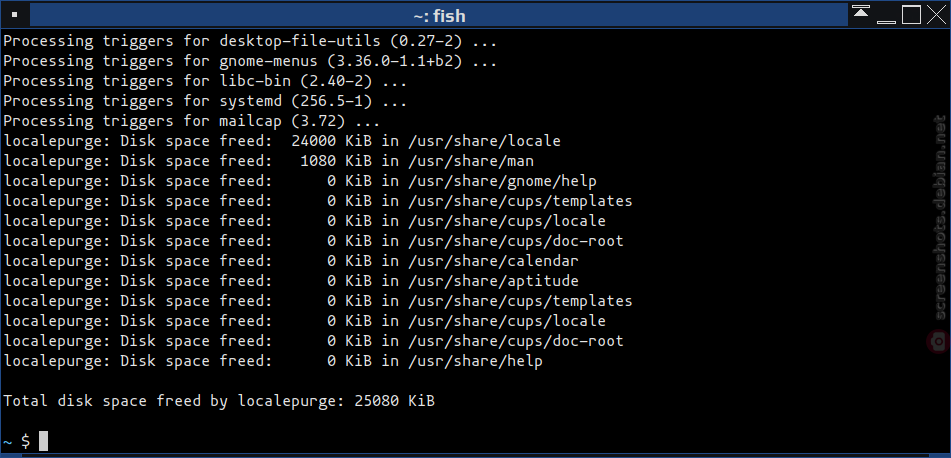Click the "~: fish" title bar text
Image resolution: width=951 pixels, height=458 pixels.
click(x=440, y=16)
